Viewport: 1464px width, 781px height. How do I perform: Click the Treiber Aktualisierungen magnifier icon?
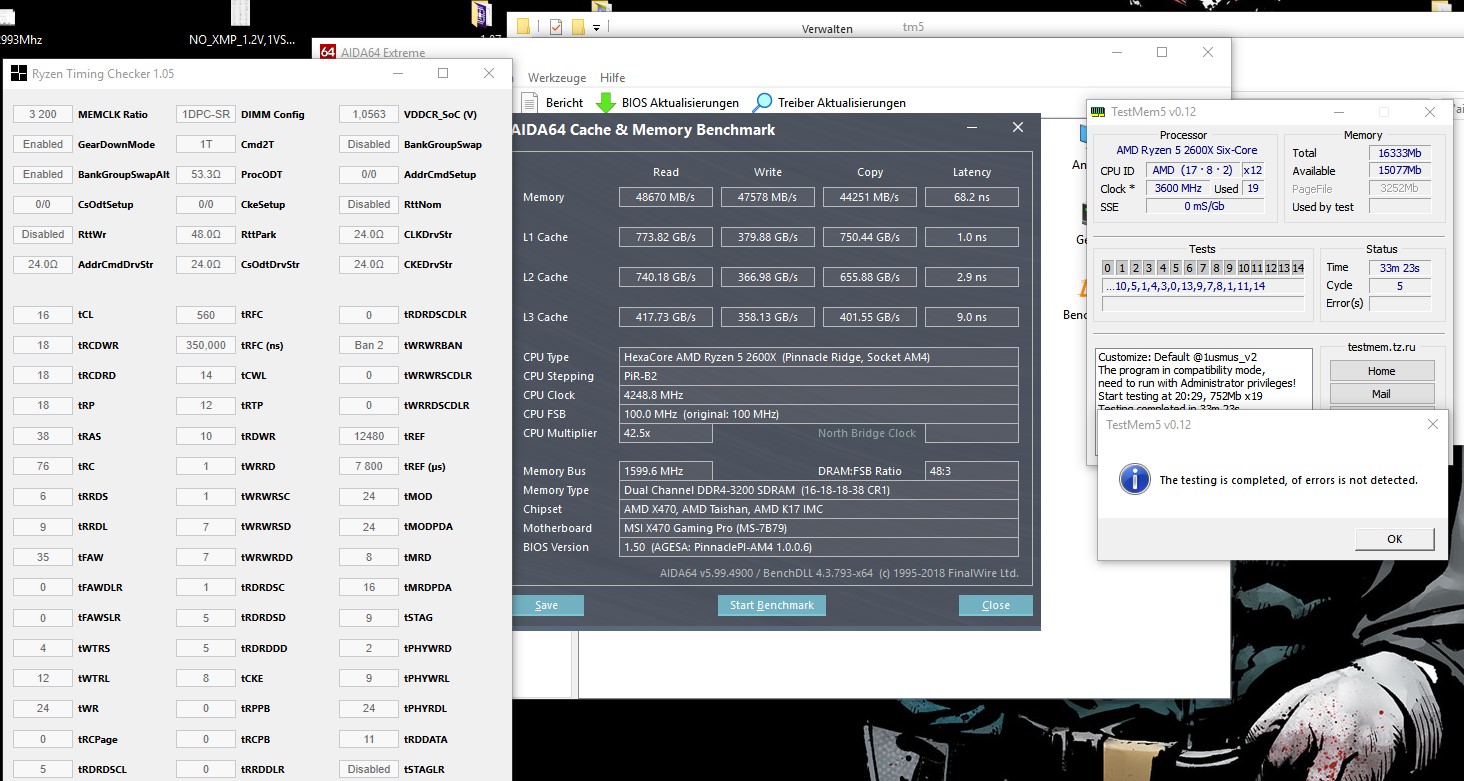(763, 102)
